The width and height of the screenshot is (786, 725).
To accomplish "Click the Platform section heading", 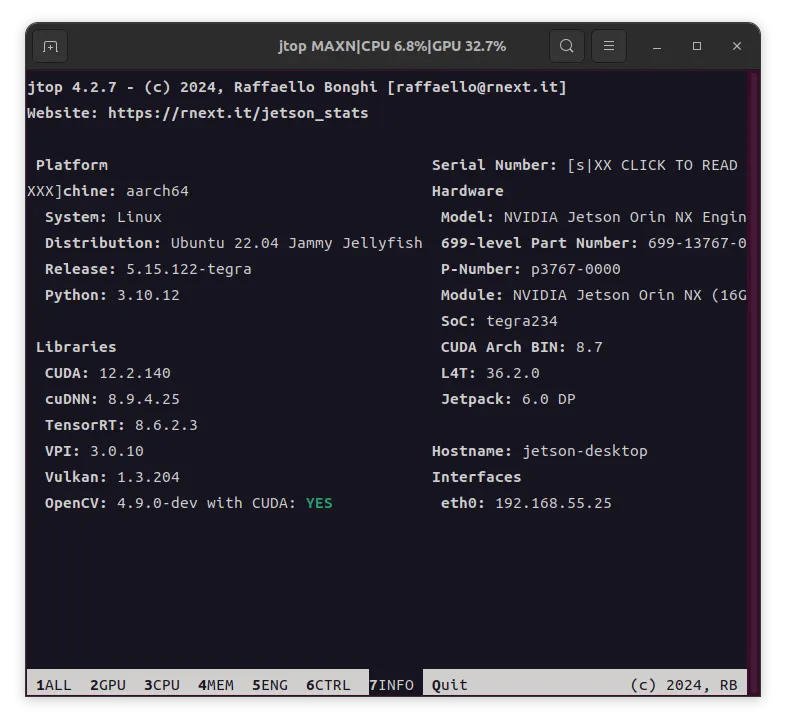I will [x=72, y=165].
